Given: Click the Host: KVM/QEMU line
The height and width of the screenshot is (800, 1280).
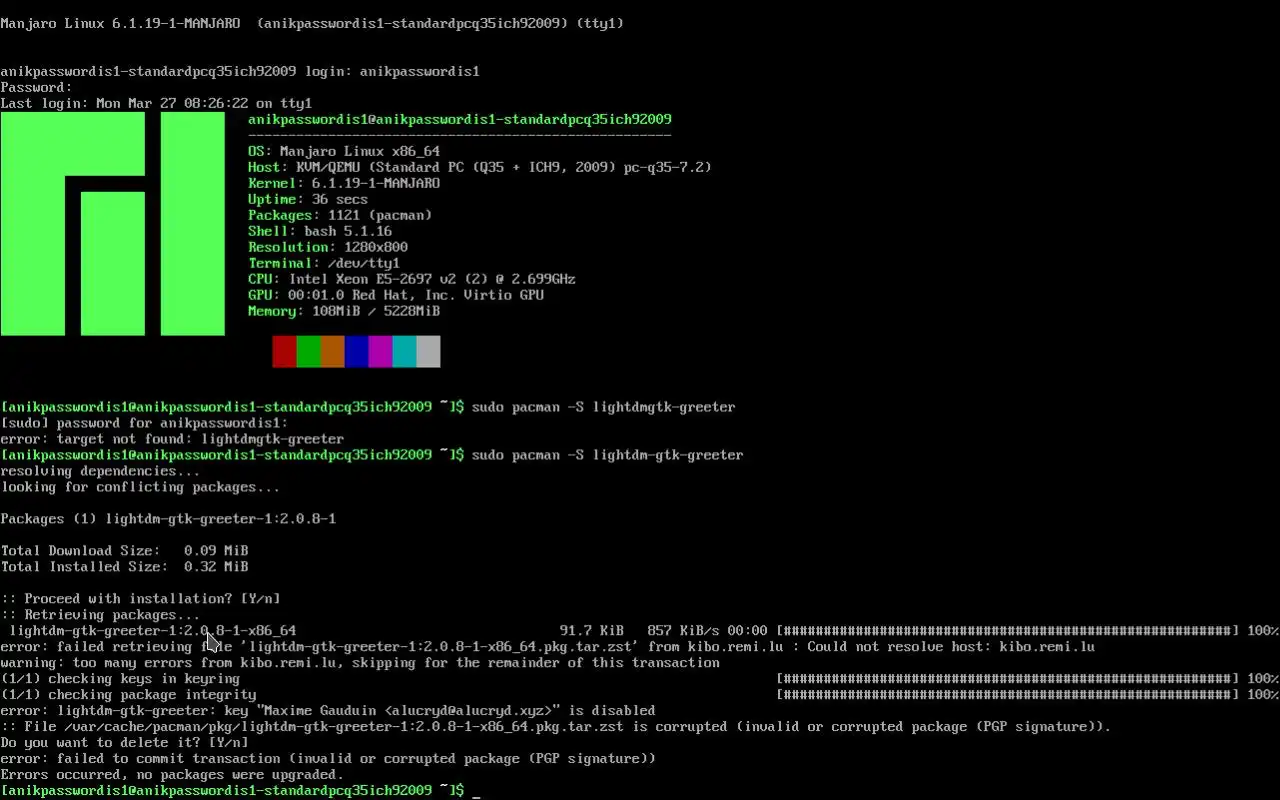Looking at the screenshot, I should click(x=480, y=167).
